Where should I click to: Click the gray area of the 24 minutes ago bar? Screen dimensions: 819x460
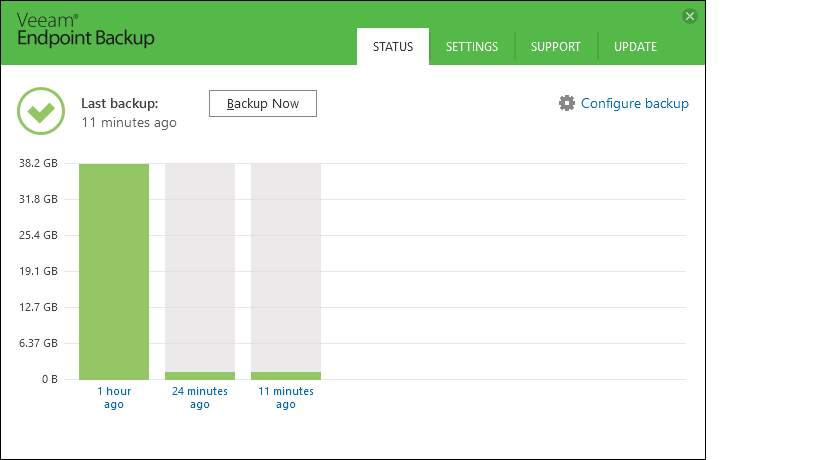[200, 265]
